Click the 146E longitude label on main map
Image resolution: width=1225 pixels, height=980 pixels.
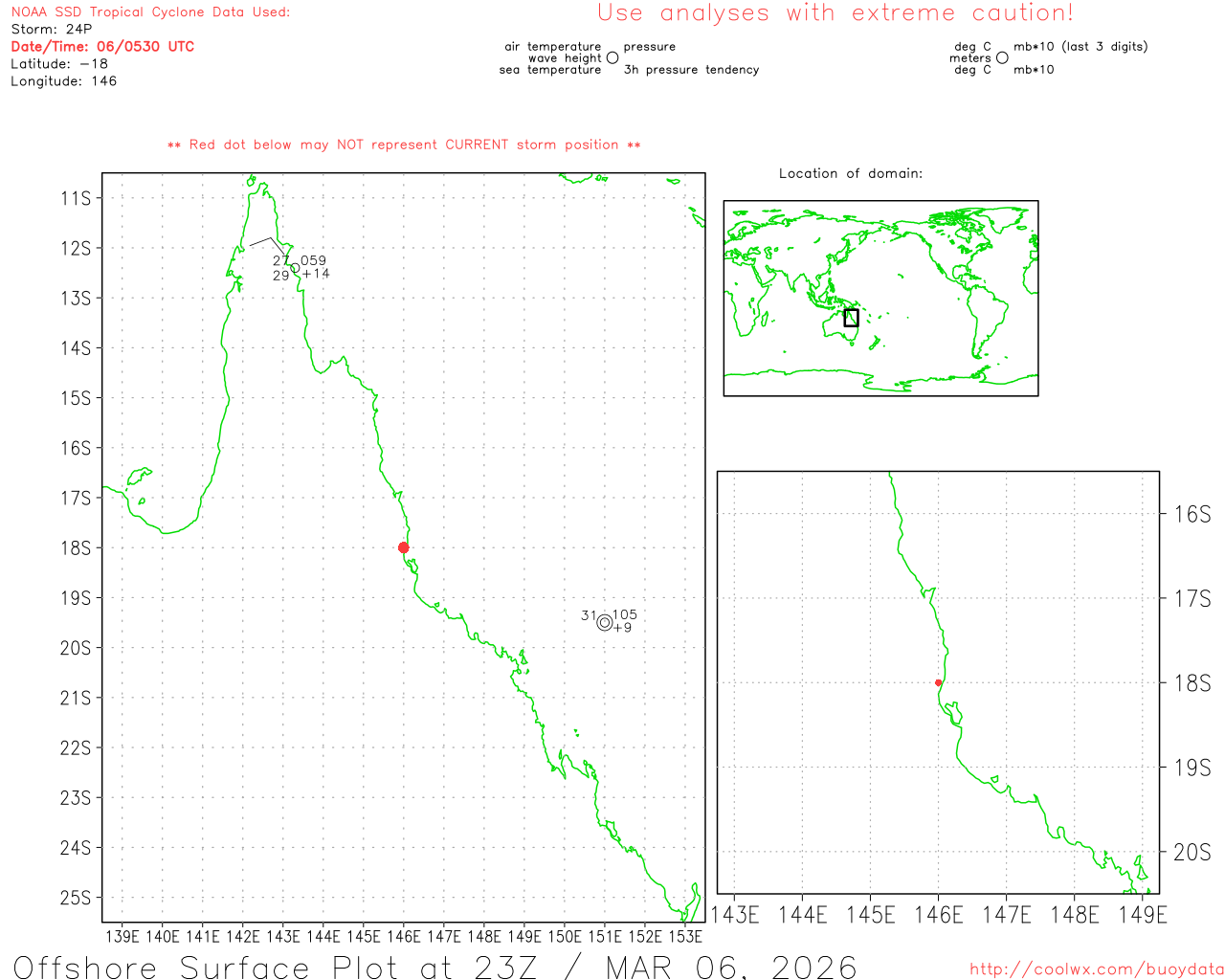[x=404, y=937]
